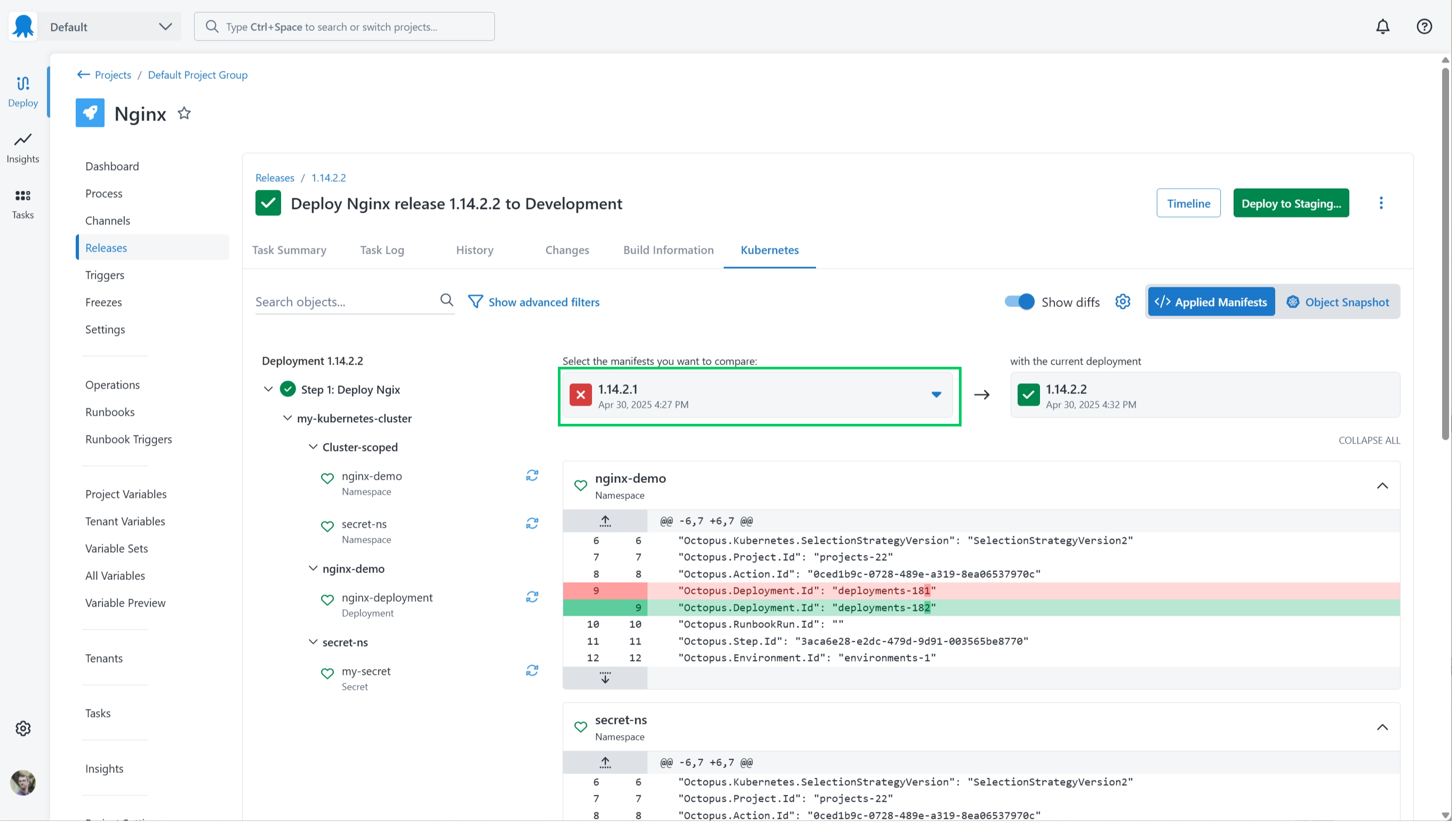
Task: Open the Deploy section in left rail
Action: pos(22,92)
